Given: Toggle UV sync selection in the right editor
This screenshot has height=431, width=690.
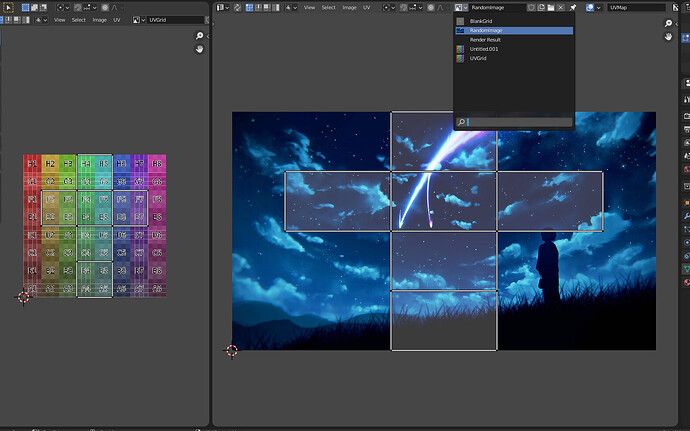Looking at the screenshot, I should 237,7.
